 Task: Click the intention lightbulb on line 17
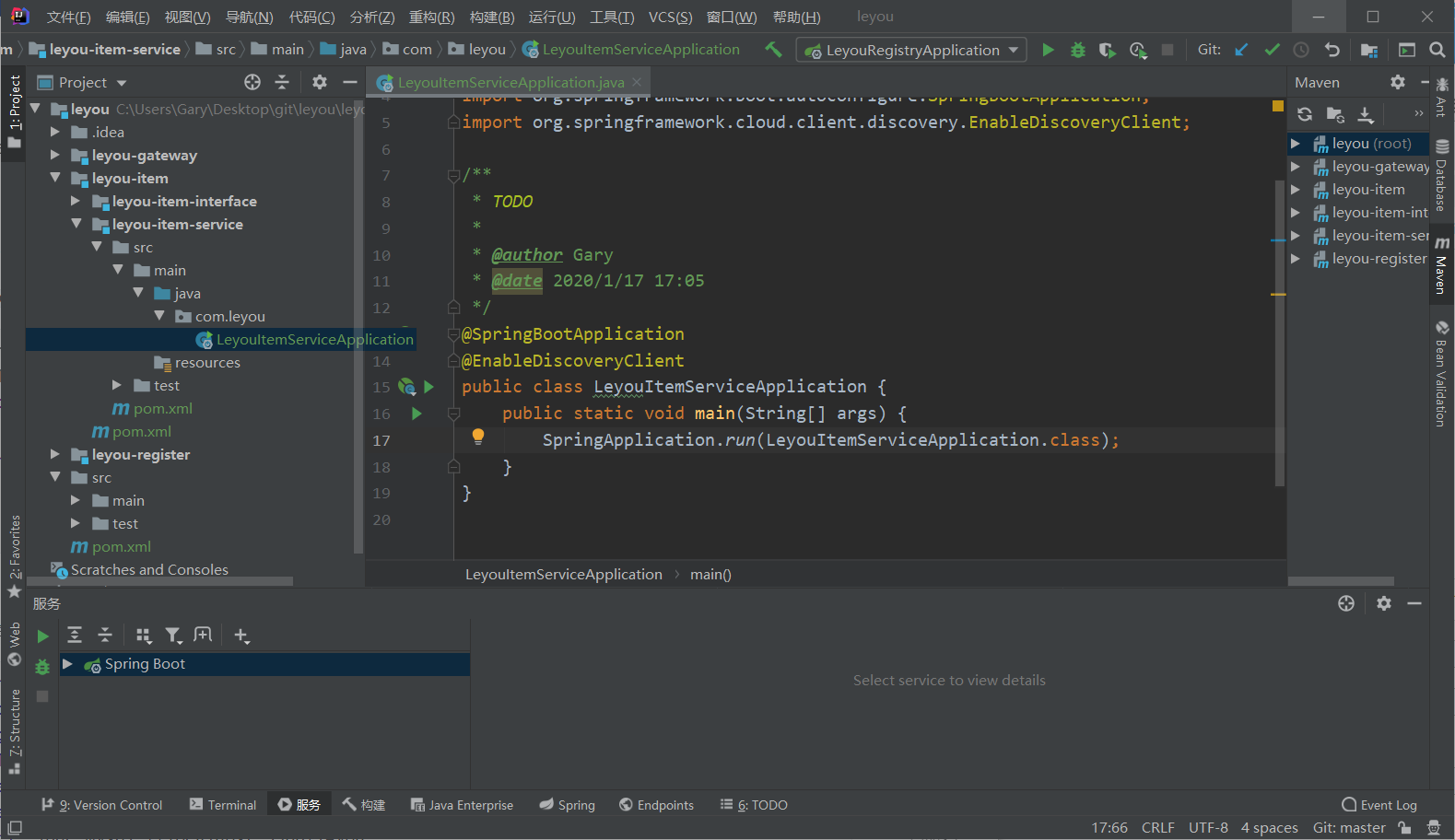[477, 437]
